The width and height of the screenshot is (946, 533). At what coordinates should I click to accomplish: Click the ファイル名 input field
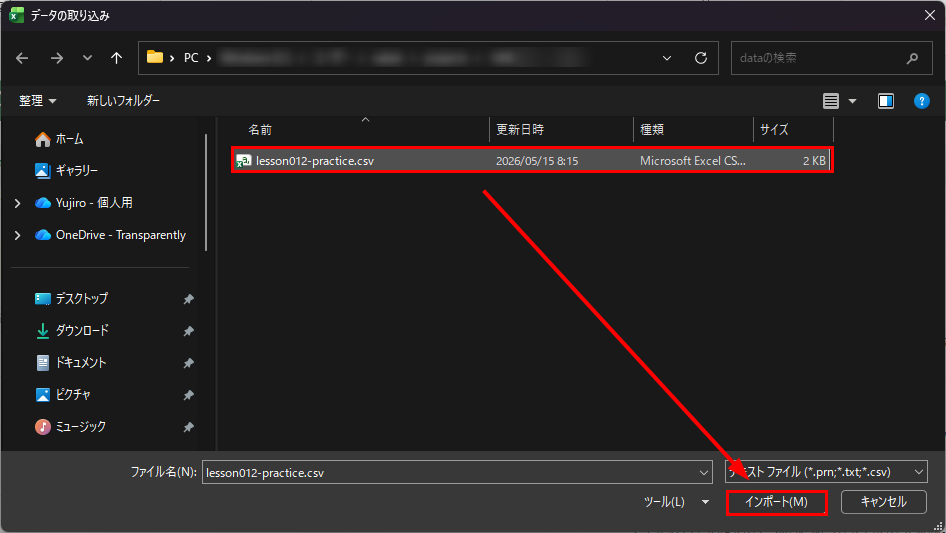tap(449, 473)
